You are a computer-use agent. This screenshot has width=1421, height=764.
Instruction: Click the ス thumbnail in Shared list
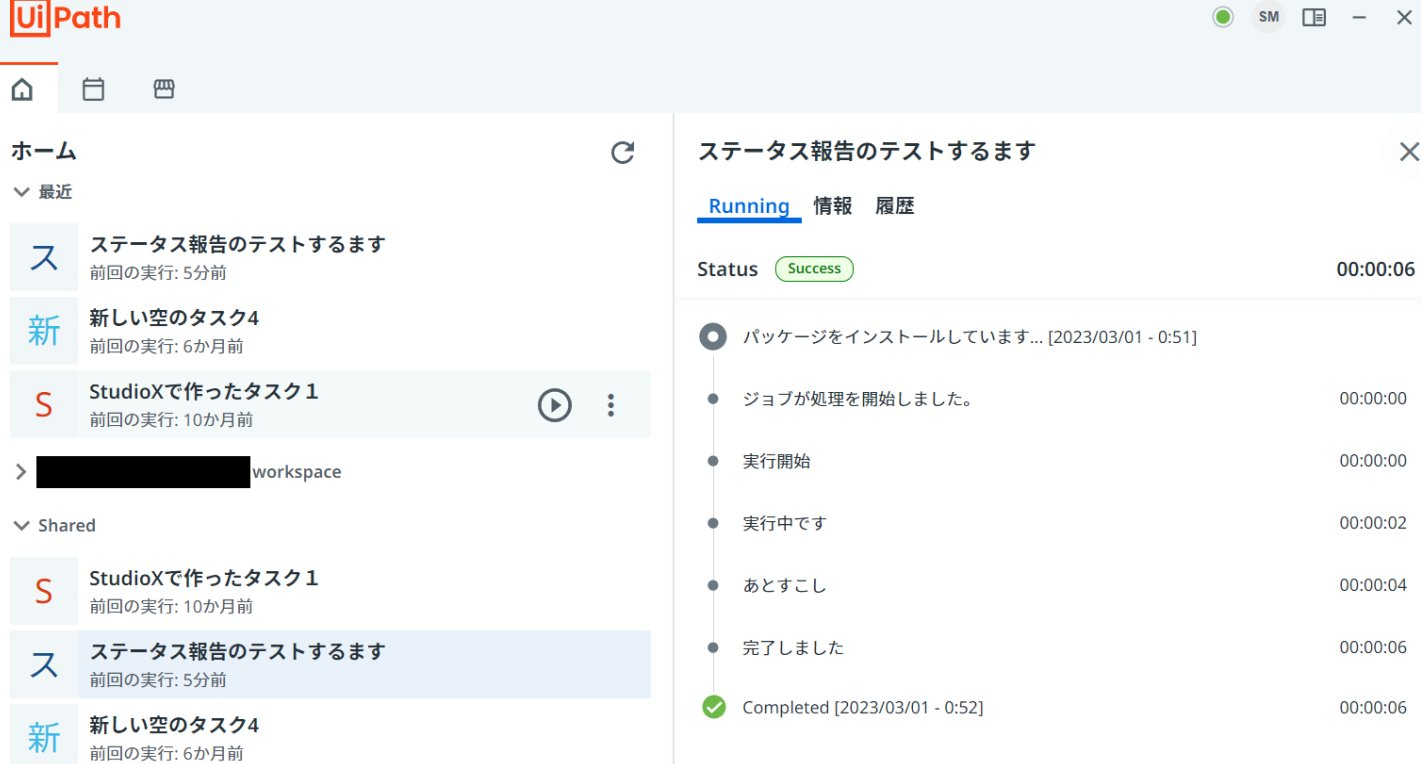click(44, 664)
